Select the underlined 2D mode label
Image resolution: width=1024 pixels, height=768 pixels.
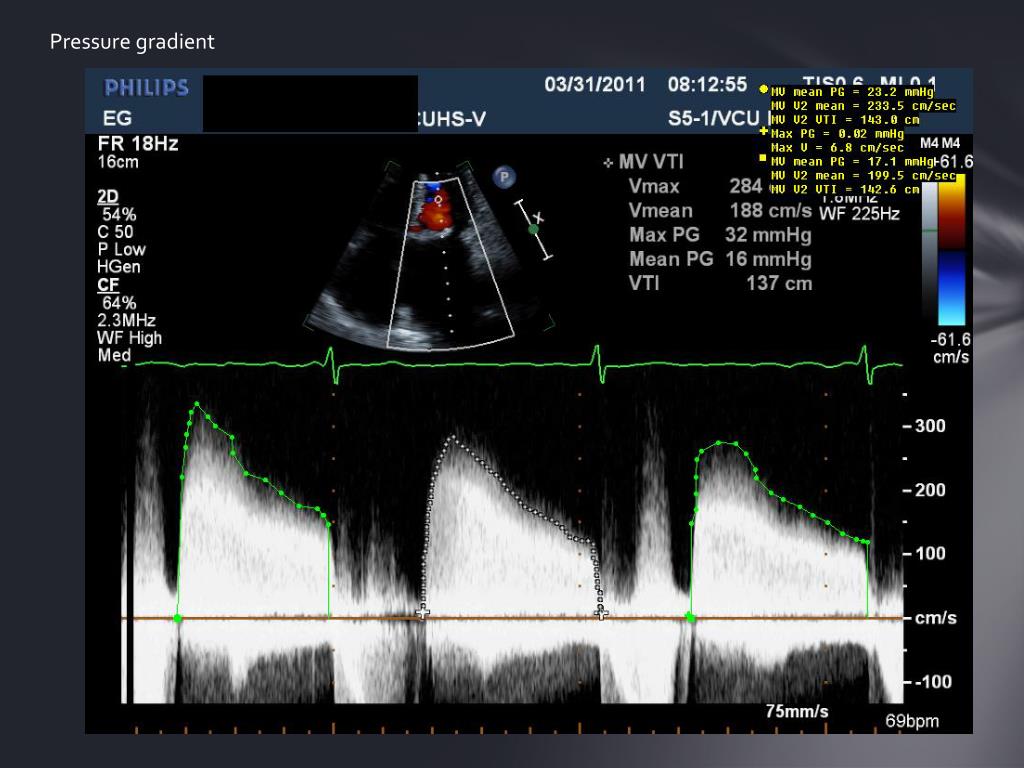click(106, 197)
